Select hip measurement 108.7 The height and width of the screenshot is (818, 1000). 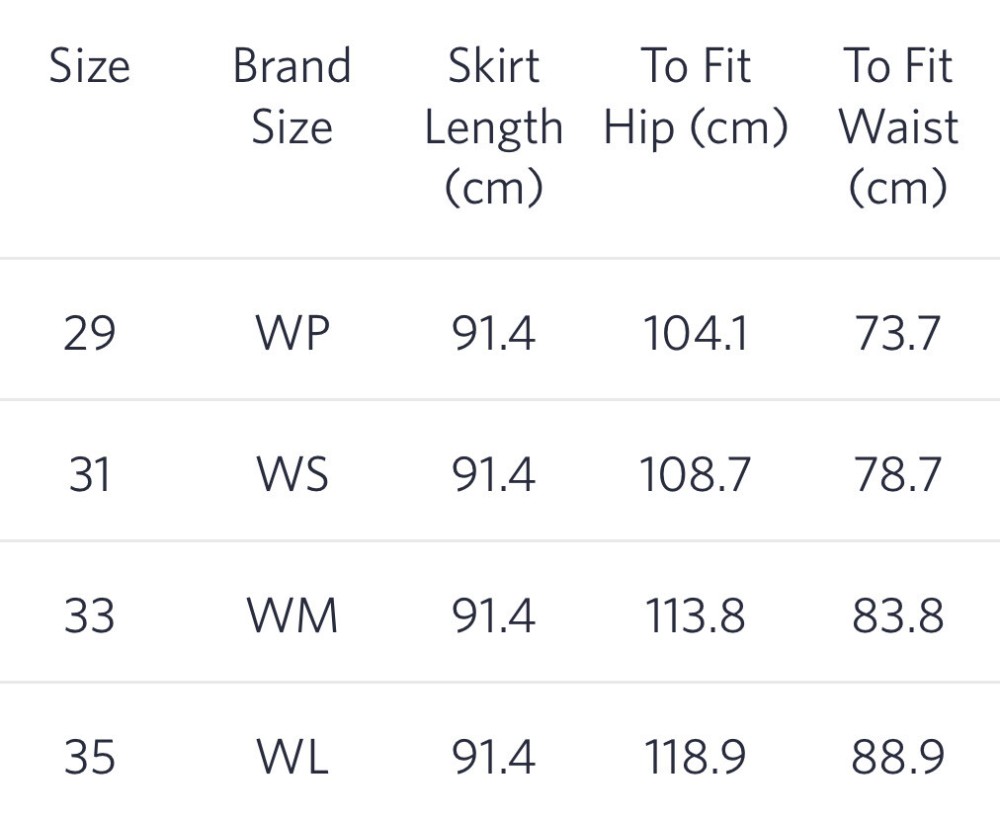695,474
